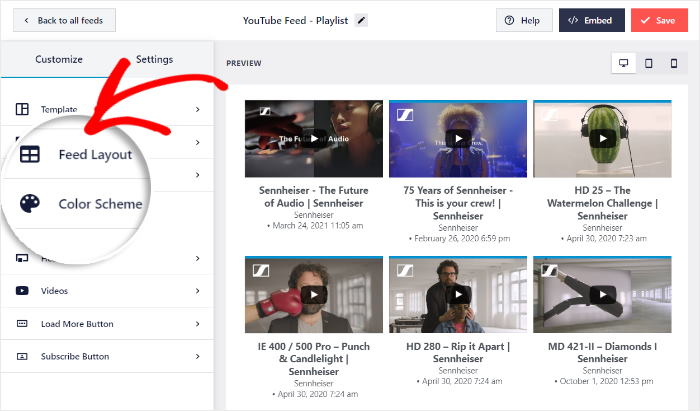
Task: Expand the Load More Button chevron
Action: click(198, 324)
